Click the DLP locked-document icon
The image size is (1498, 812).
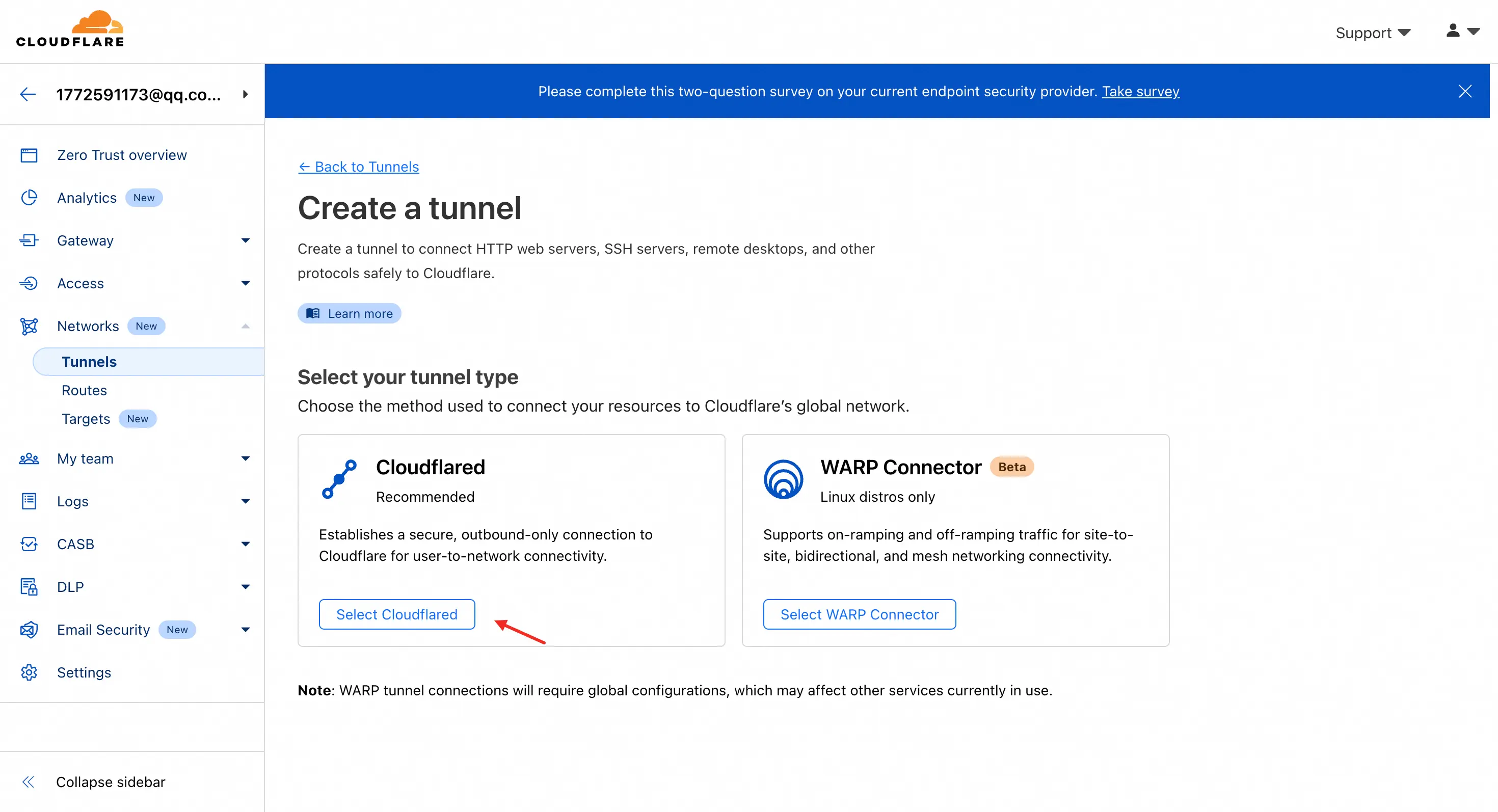29,587
